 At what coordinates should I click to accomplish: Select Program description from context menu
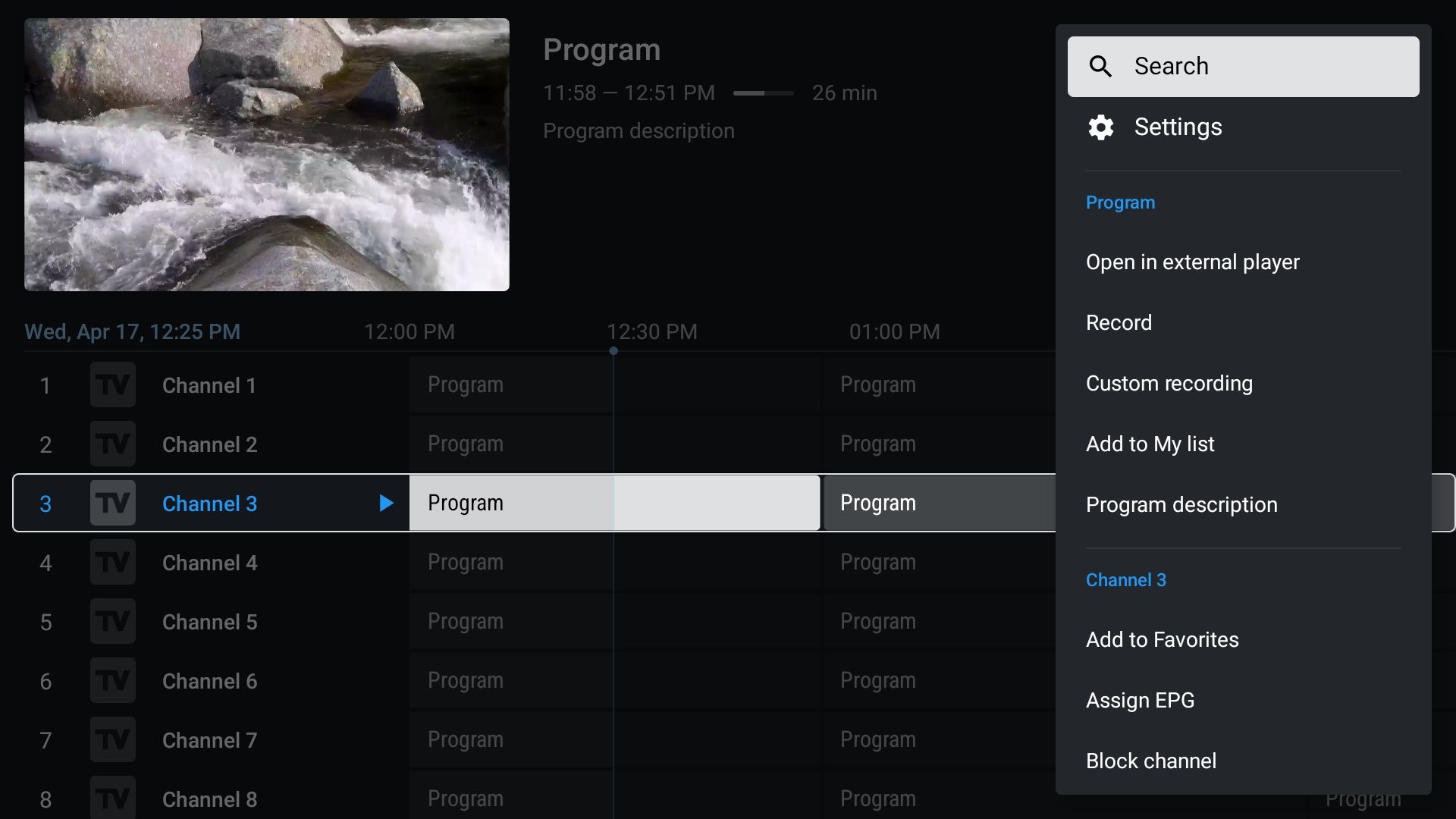click(x=1182, y=504)
